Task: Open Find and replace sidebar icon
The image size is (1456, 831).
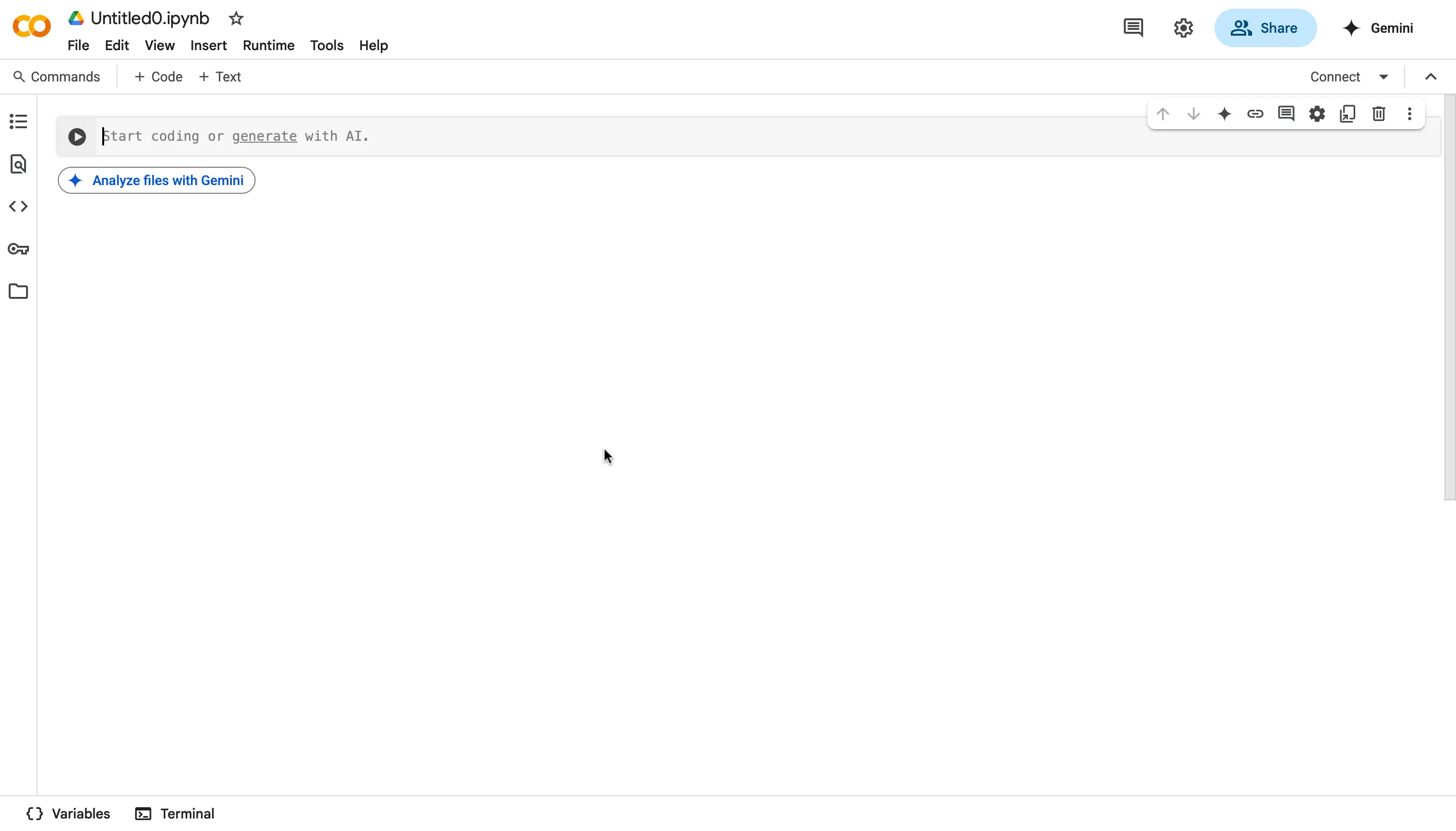Action: pyautogui.click(x=18, y=164)
